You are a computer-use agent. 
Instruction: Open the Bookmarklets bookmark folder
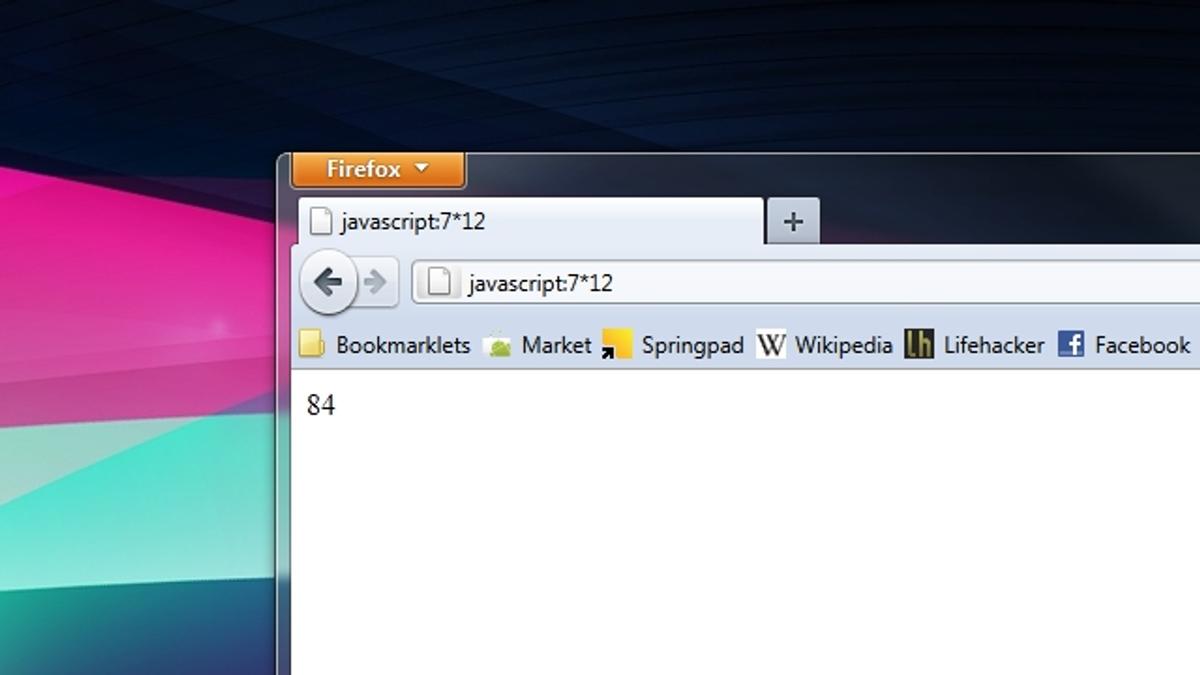385,345
